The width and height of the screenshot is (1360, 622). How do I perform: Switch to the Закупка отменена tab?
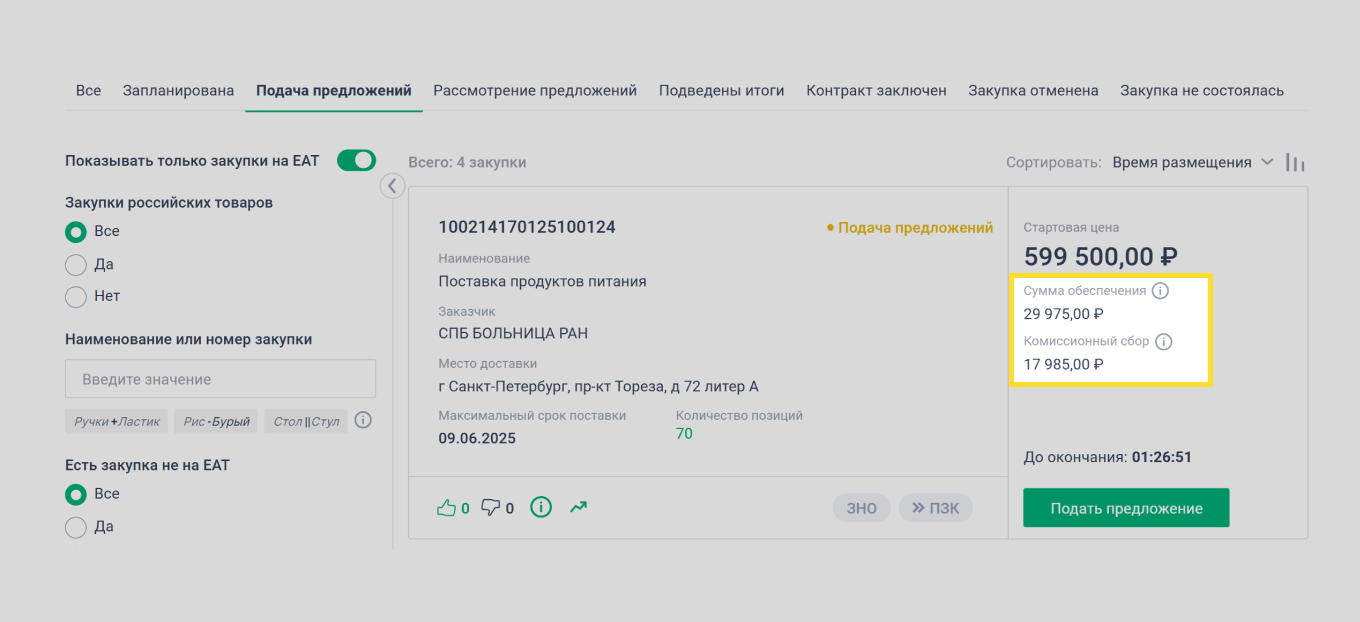(1033, 90)
